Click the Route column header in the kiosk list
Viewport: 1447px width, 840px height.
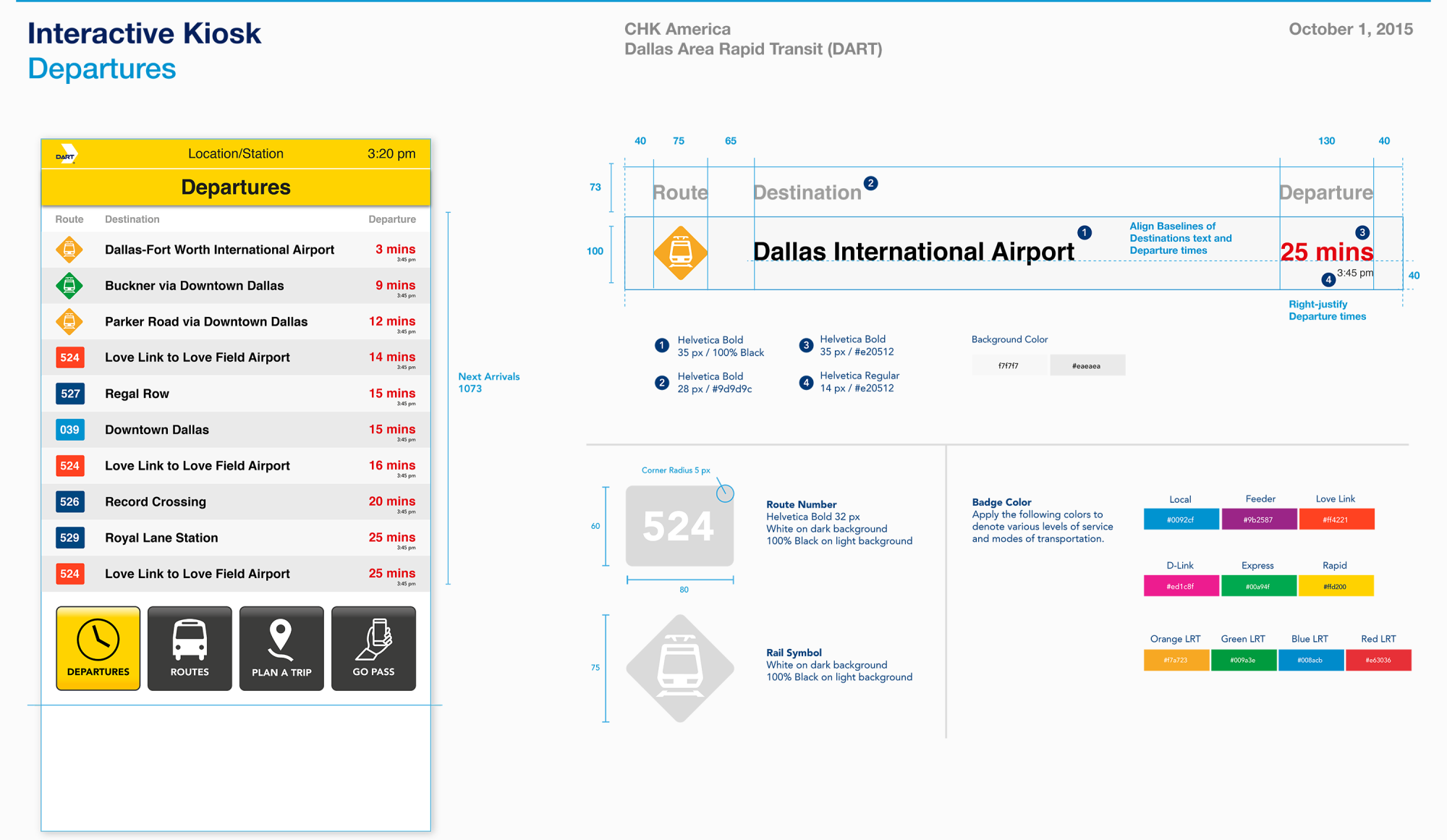(x=69, y=219)
